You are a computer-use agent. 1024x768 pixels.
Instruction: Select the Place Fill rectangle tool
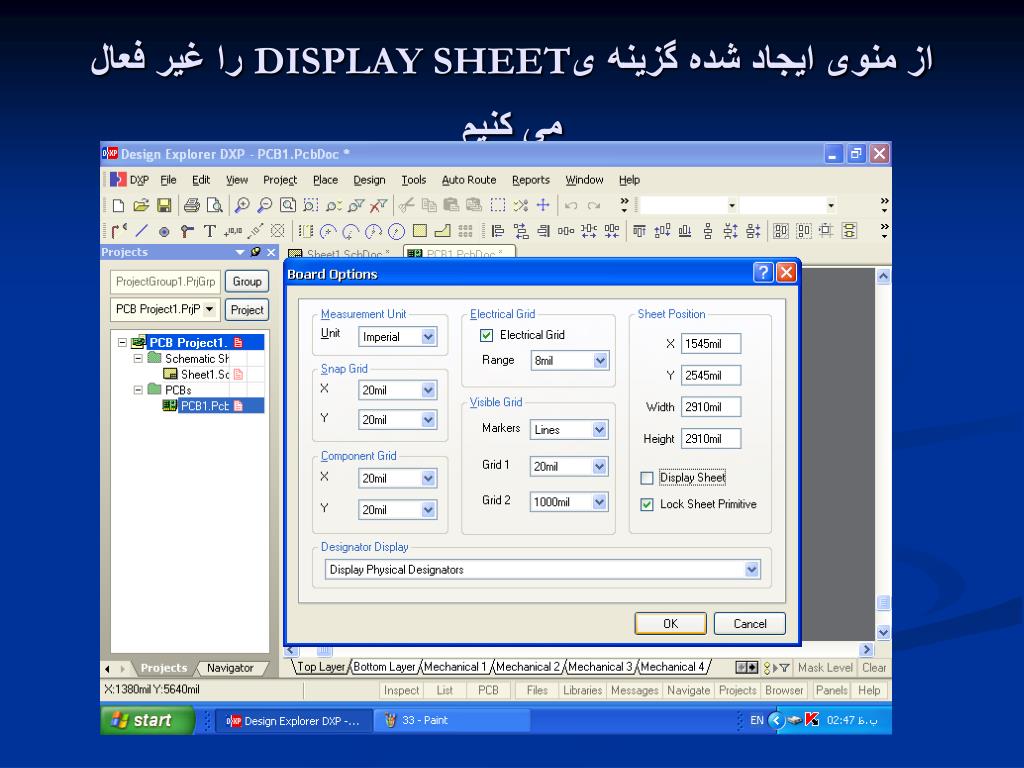[x=420, y=231]
